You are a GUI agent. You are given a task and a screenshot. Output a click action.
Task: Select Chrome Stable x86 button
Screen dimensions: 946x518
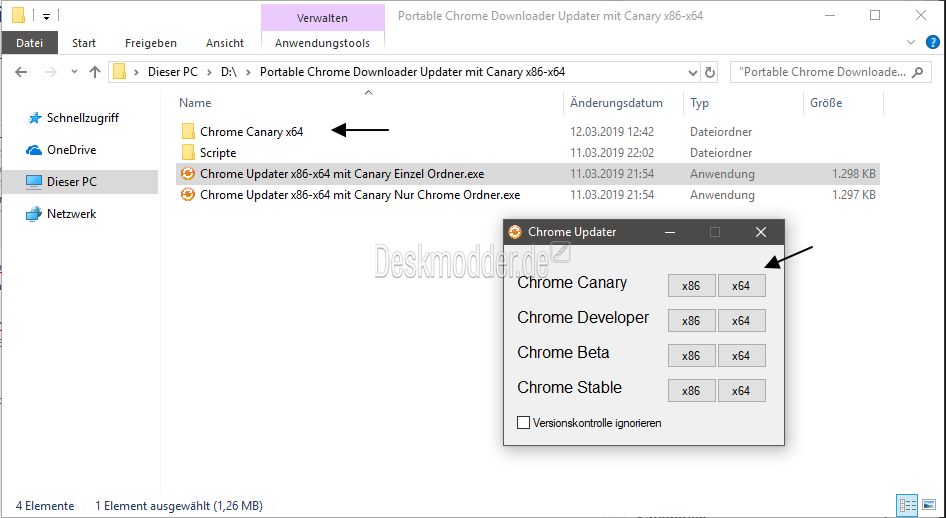691,391
